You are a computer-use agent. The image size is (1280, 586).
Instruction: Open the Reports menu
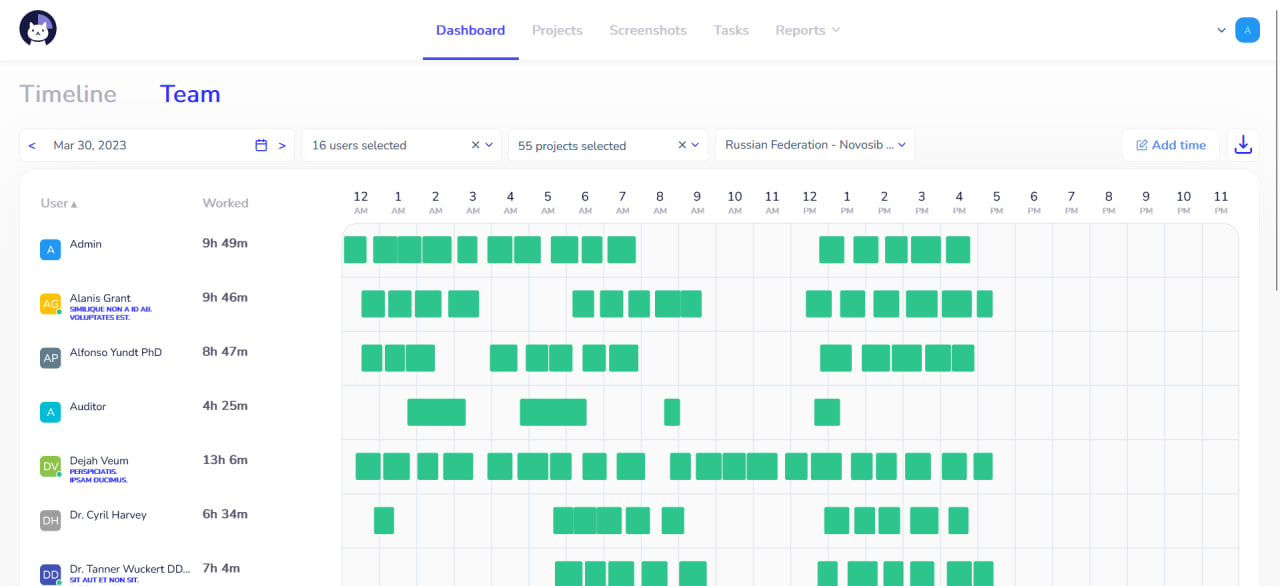click(807, 30)
